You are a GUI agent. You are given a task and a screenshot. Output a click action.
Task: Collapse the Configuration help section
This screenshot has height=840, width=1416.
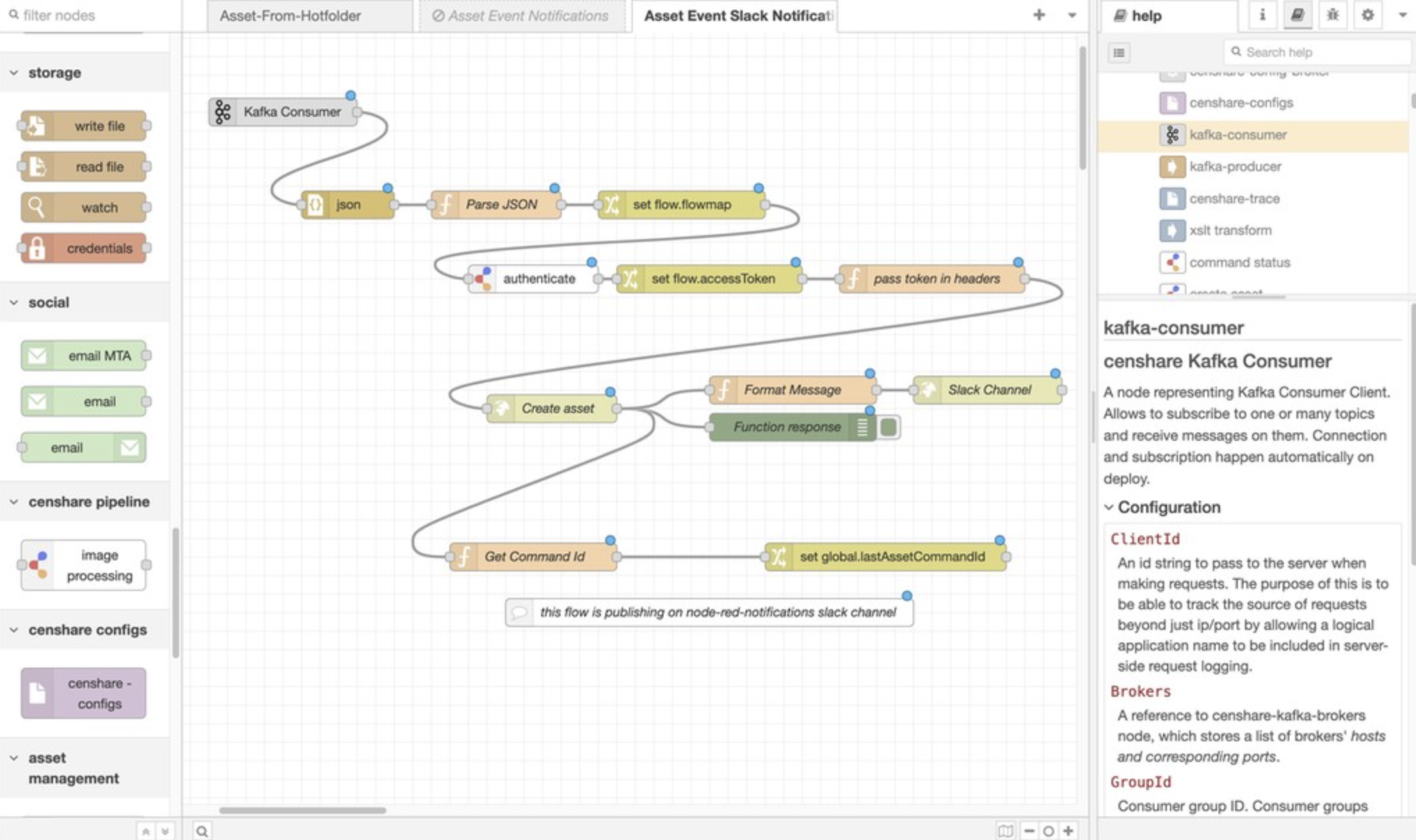tap(1109, 508)
